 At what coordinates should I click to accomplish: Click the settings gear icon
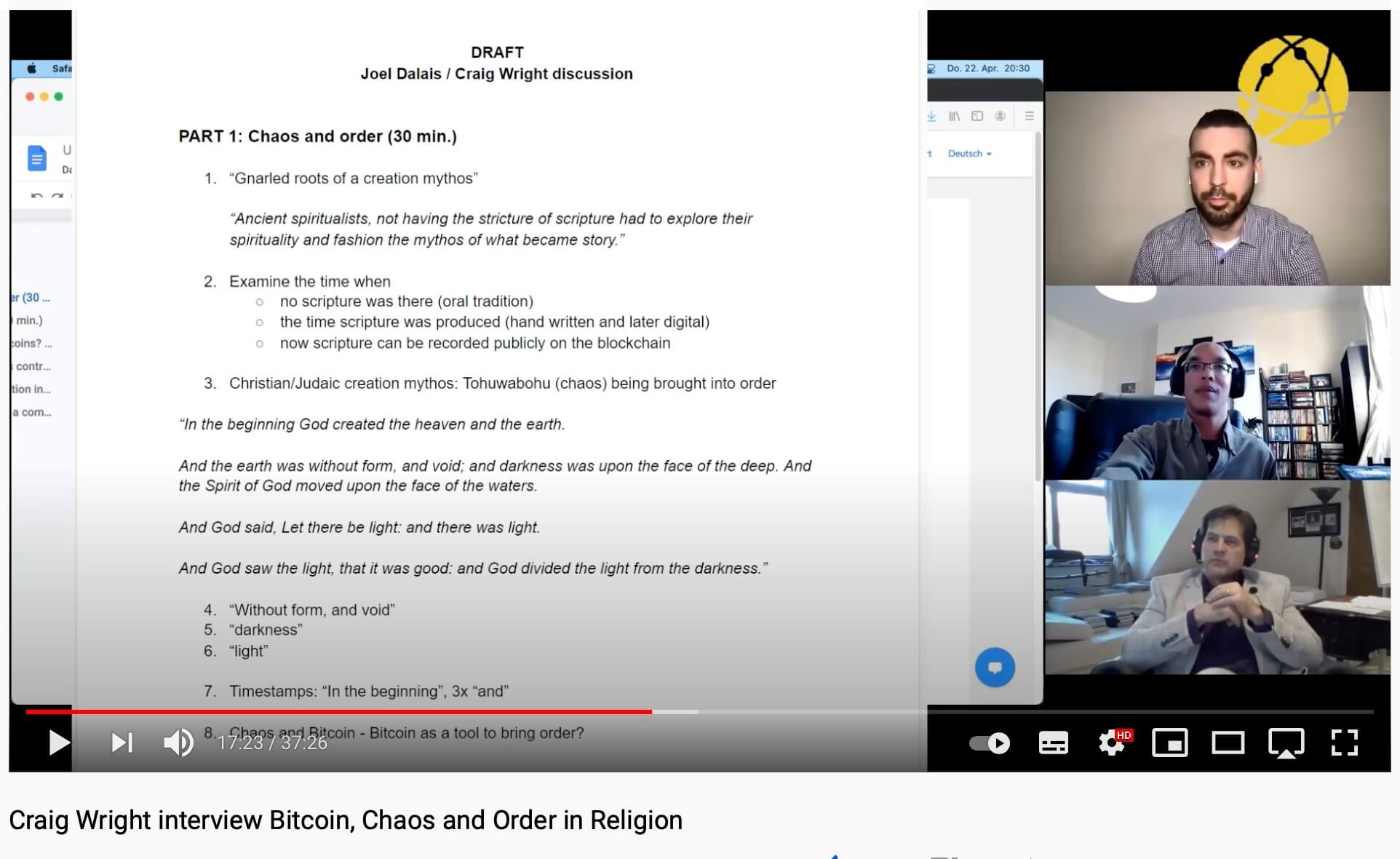click(x=1109, y=743)
